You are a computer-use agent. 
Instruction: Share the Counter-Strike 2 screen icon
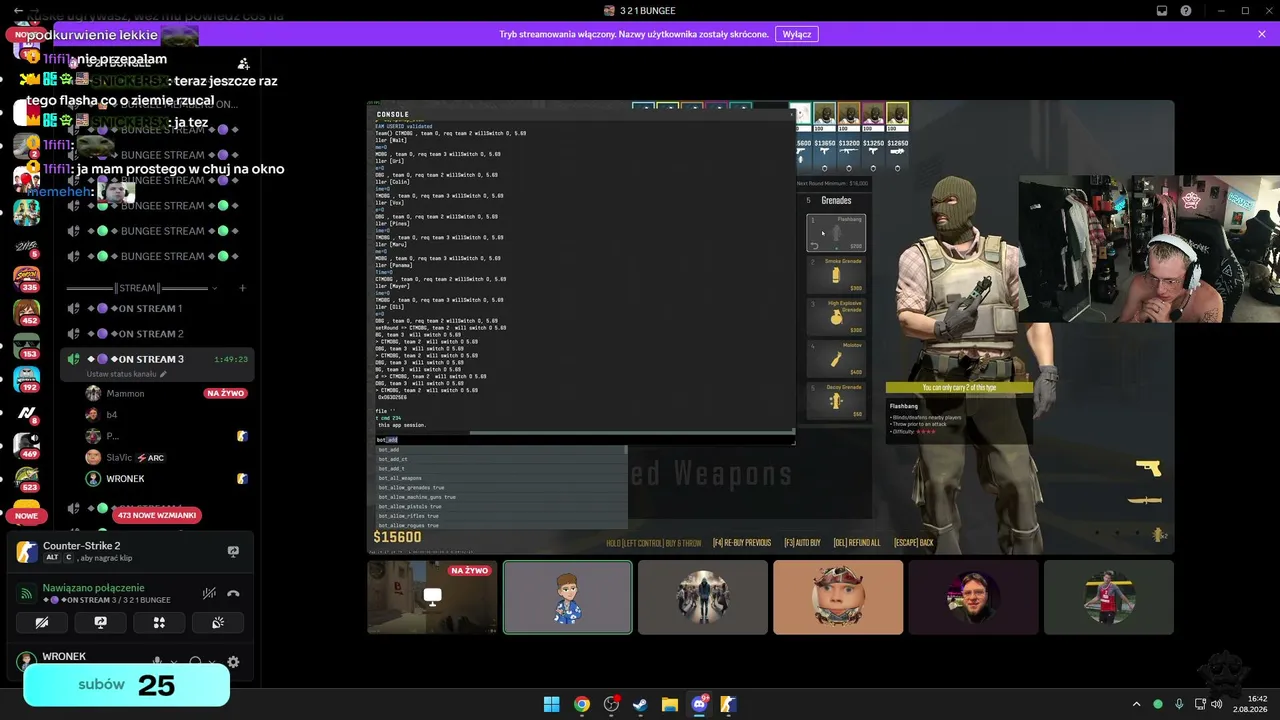click(x=233, y=551)
